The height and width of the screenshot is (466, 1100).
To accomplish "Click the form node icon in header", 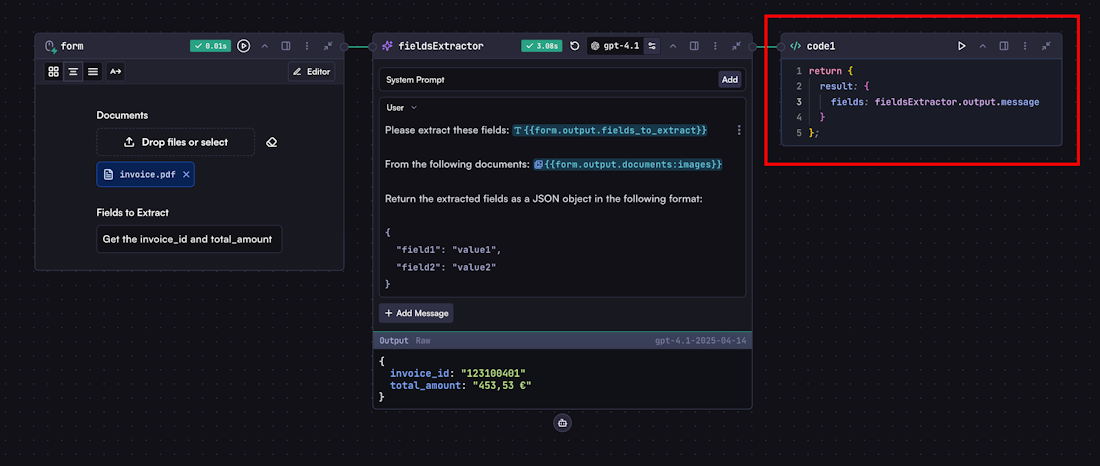I will (x=50, y=46).
